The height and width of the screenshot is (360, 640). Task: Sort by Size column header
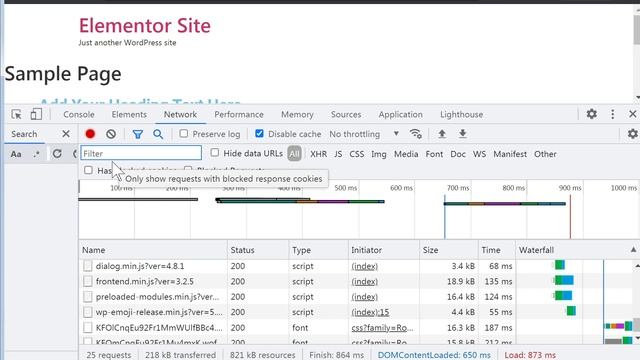(449, 250)
